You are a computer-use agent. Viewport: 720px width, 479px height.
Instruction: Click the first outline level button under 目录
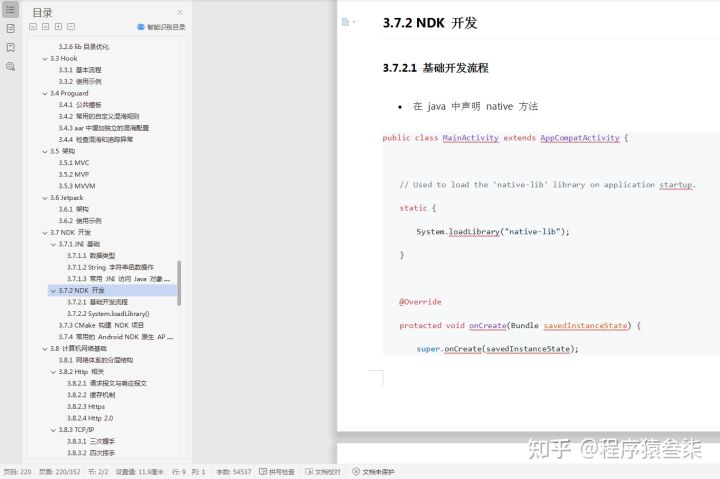tap(33, 27)
